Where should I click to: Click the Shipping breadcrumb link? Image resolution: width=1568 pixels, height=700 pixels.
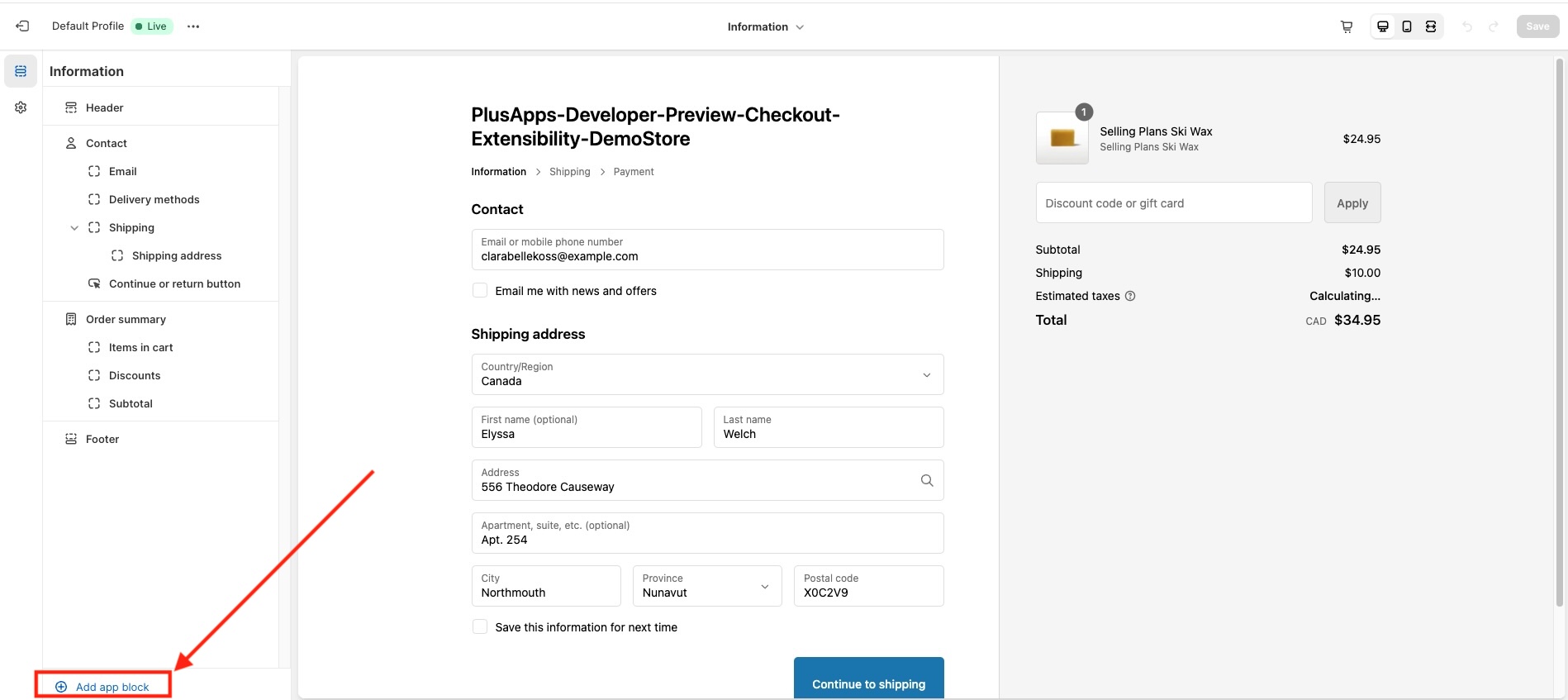click(569, 172)
